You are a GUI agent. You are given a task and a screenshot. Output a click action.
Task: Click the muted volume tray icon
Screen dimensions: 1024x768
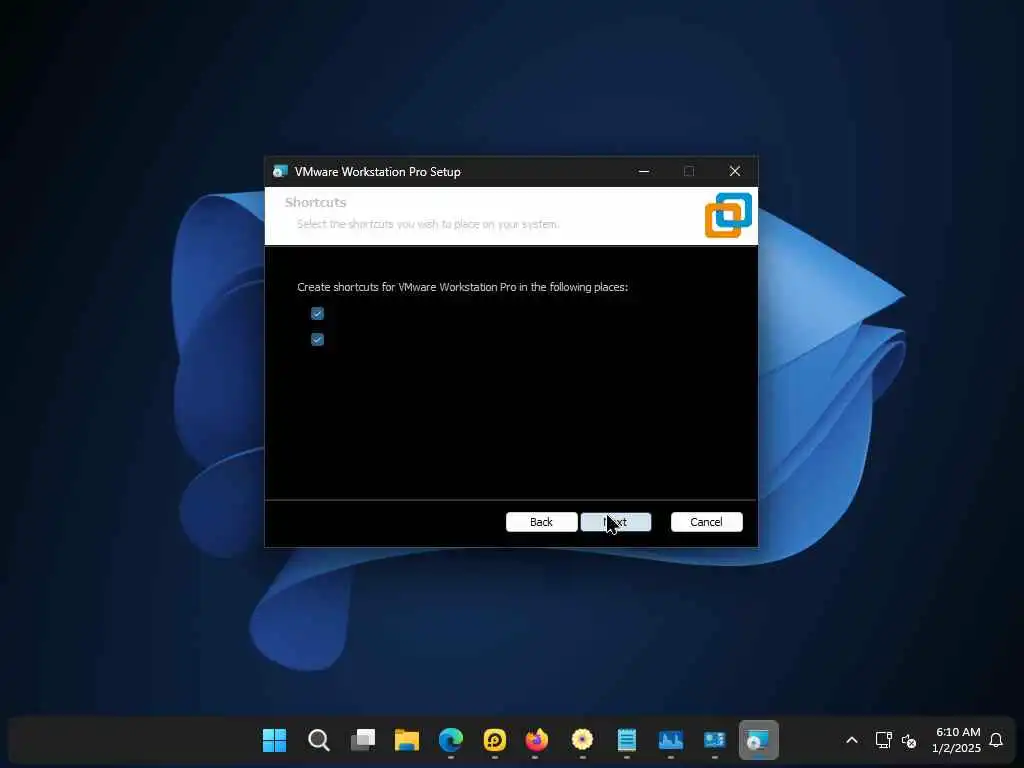pos(908,741)
